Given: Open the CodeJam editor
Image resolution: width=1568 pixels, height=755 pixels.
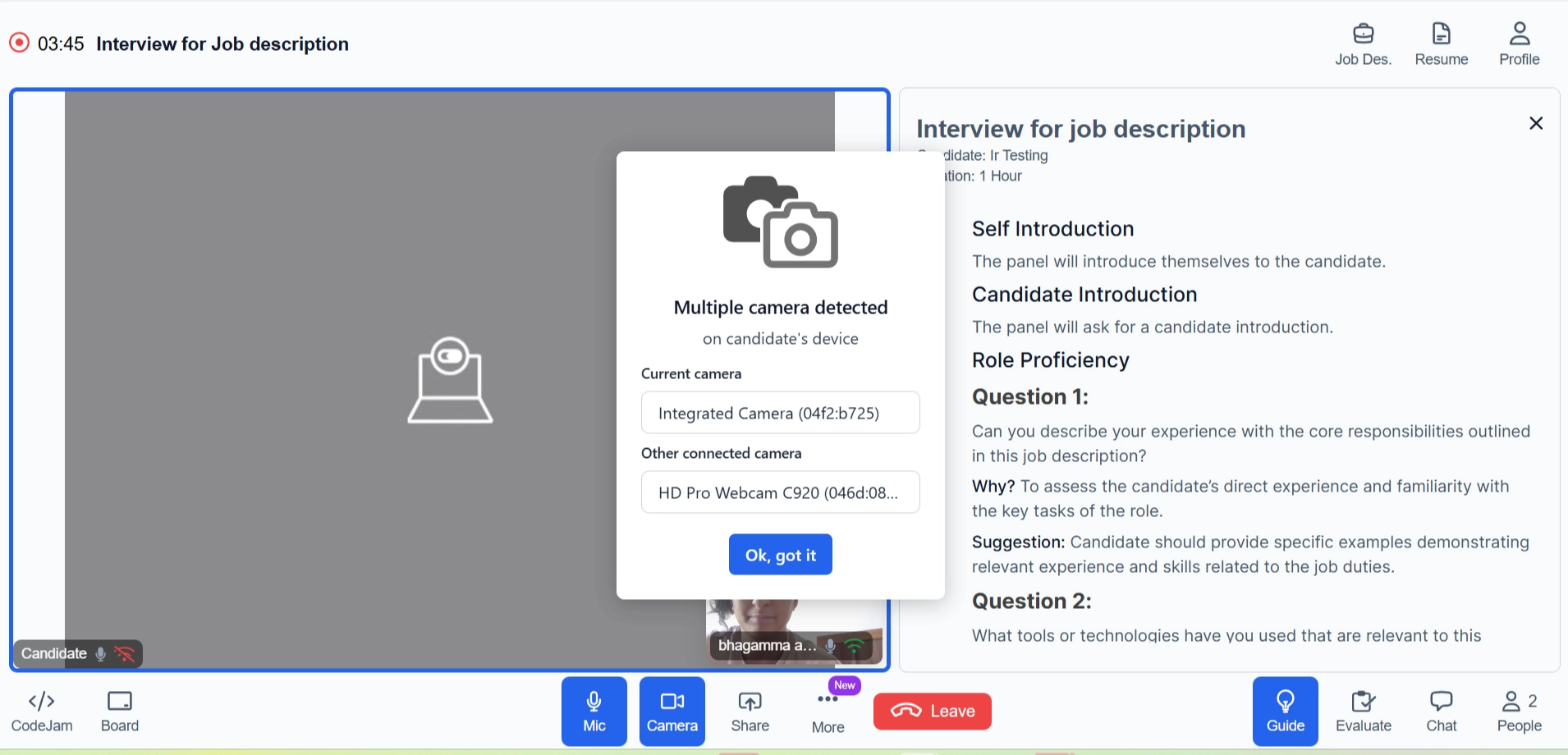Looking at the screenshot, I should 42,712.
